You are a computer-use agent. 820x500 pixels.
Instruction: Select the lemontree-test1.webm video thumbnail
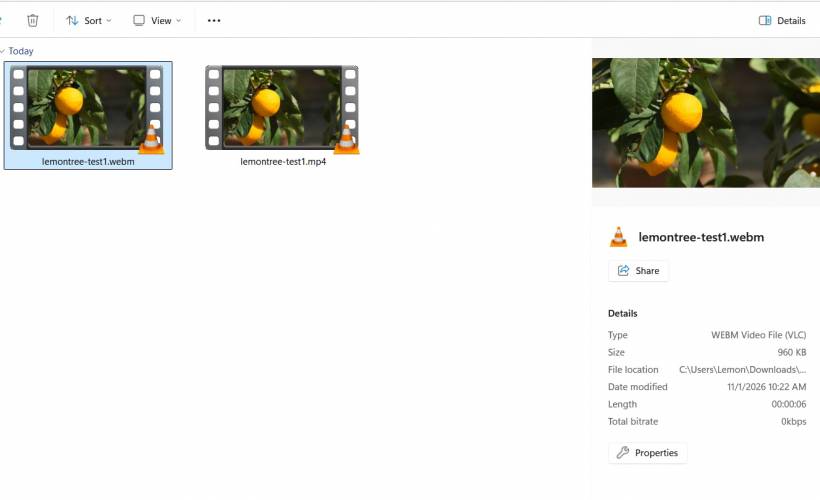(x=87, y=107)
